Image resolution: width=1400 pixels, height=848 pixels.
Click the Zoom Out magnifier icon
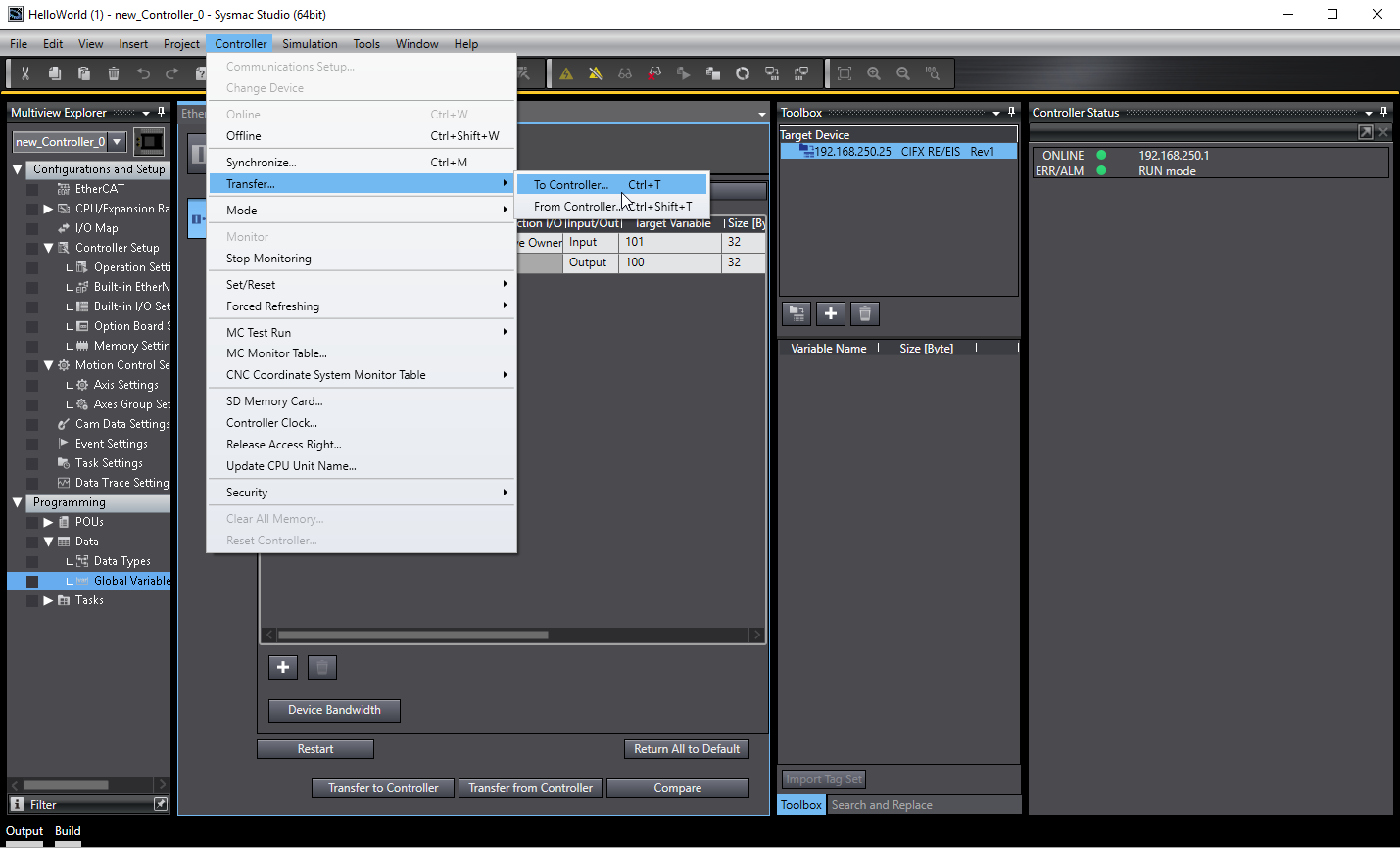(x=903, y=73)
